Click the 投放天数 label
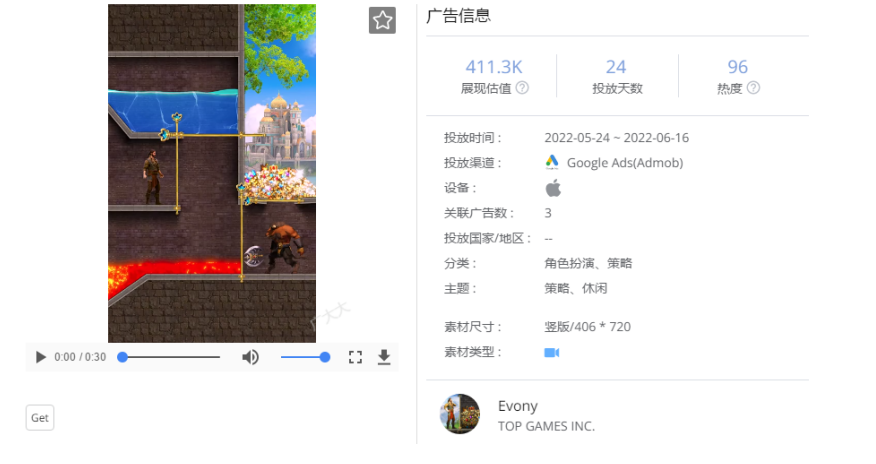The image size is (876, 464). pyautogui.click(x=617, y=88)
